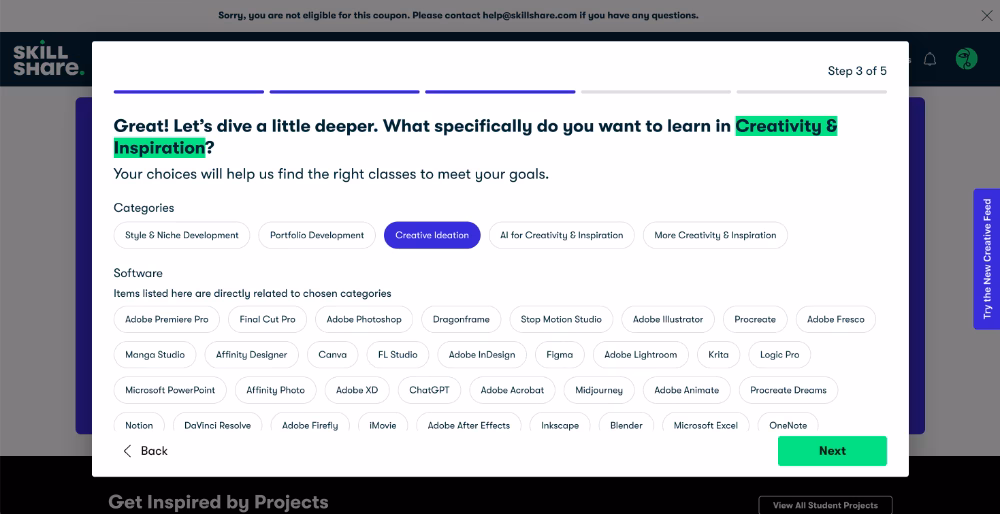This screenshot has width=1000, height=514.
Task: Pick Adobe Illustrator chip
Action: (668, 319)
